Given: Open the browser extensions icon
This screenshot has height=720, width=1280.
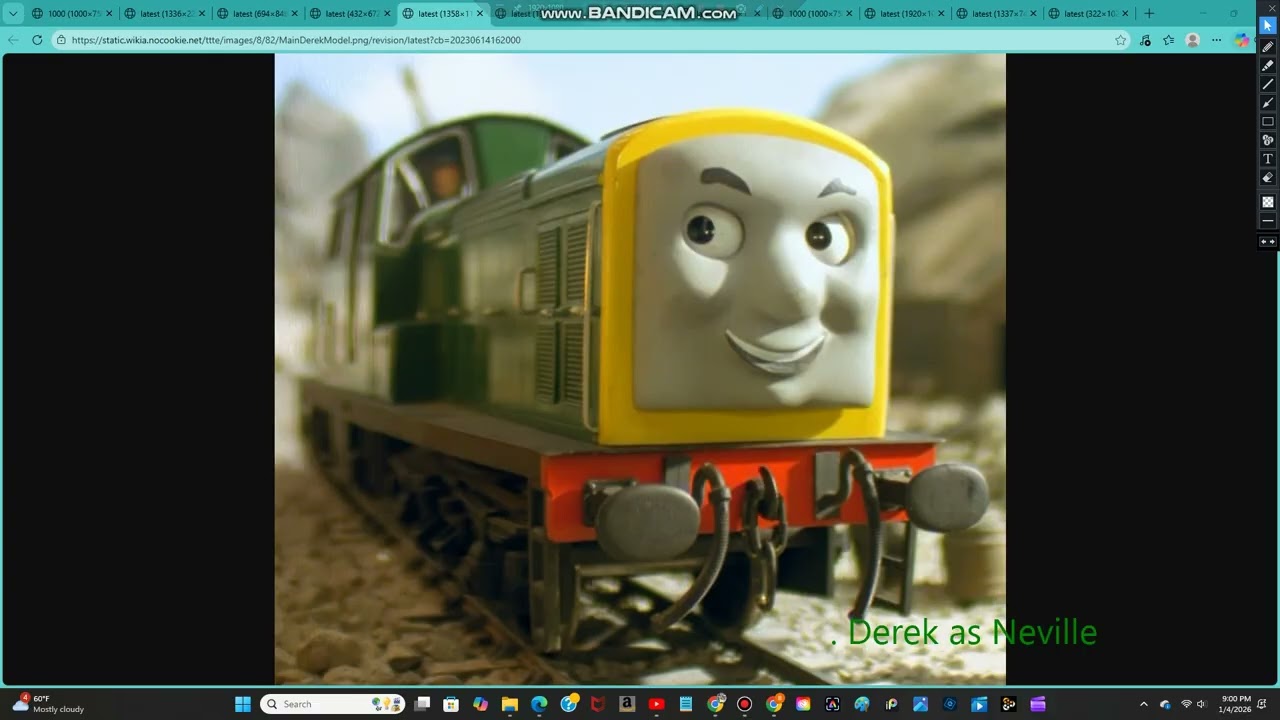Looking at the screenshot, I should click(x=1144, y=40).
